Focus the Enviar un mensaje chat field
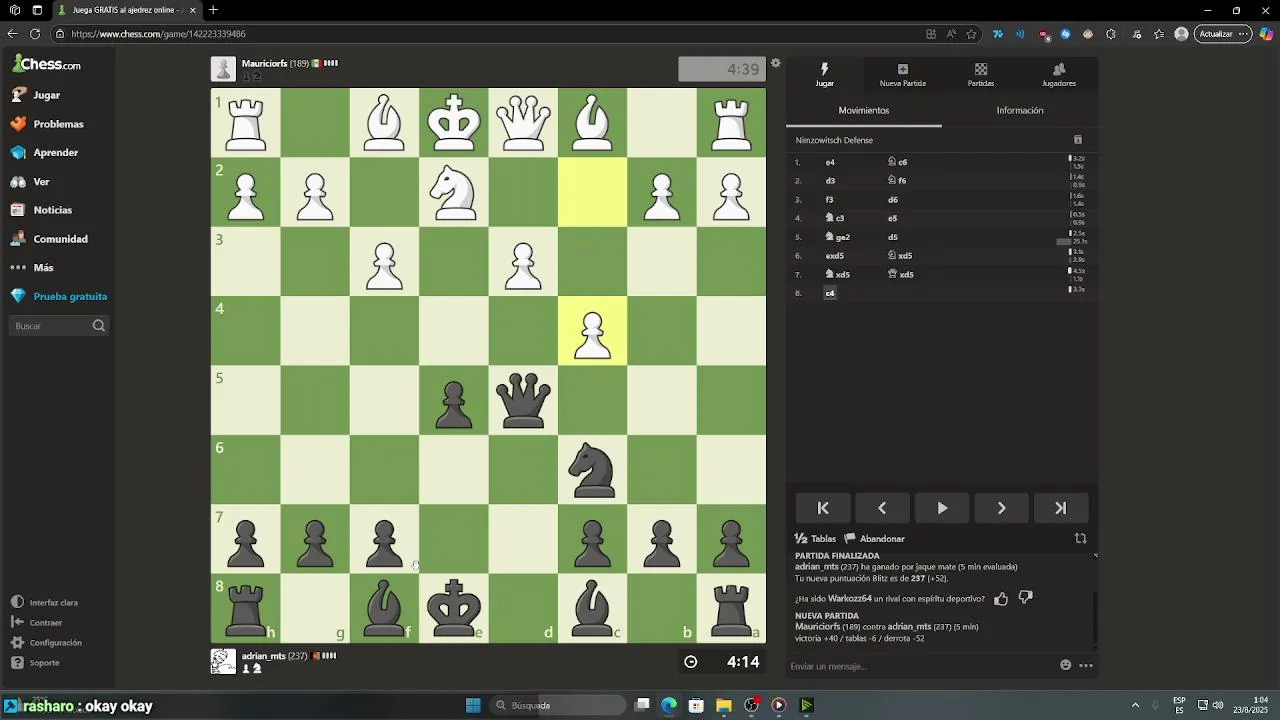Viewport: 1280px width, 720px height. pos(920,666)
